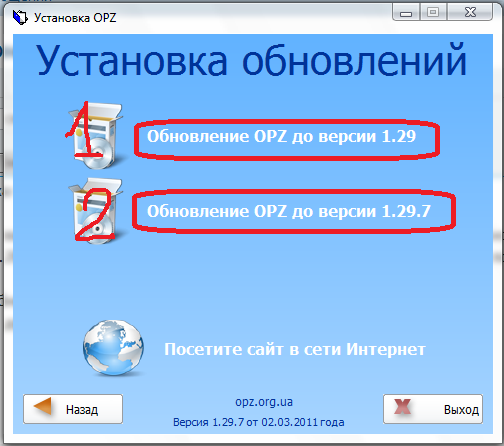This screenshot has height=446, width=504.
Task: Exit the installer via Выход button
Action: pyautogui.click(x=433, y=409)
